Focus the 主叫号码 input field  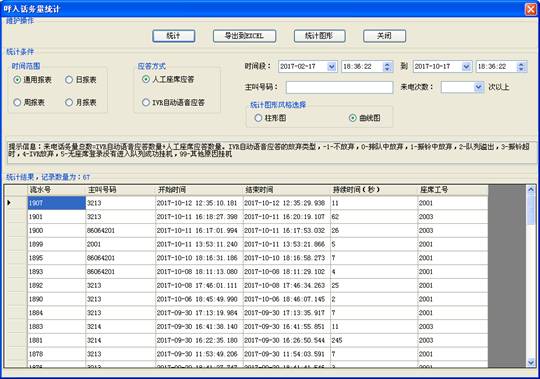pyautogui.click(x=339, y=87)
